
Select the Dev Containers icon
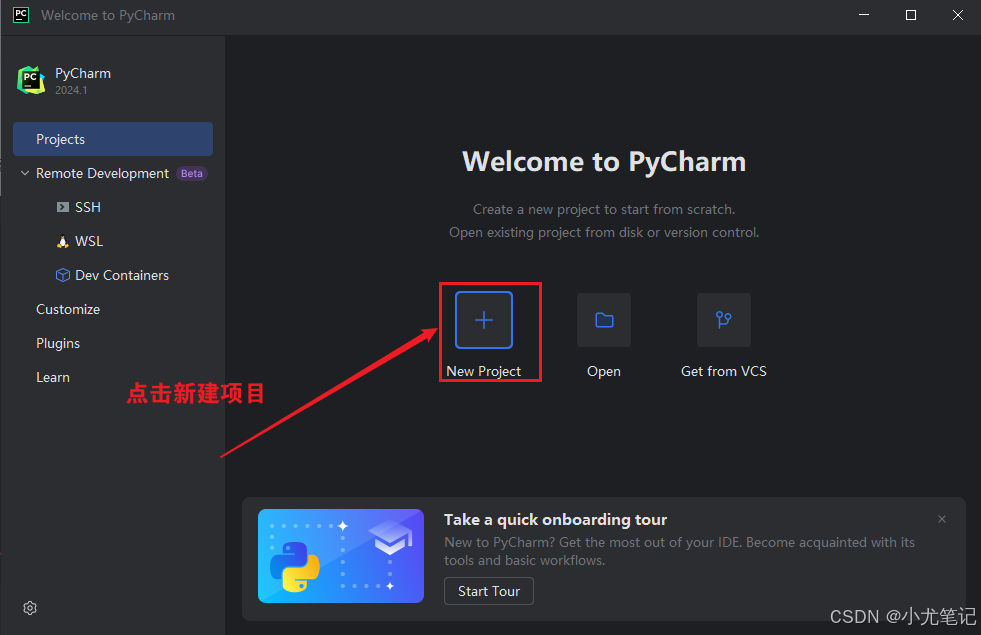(x=62, y=275)
